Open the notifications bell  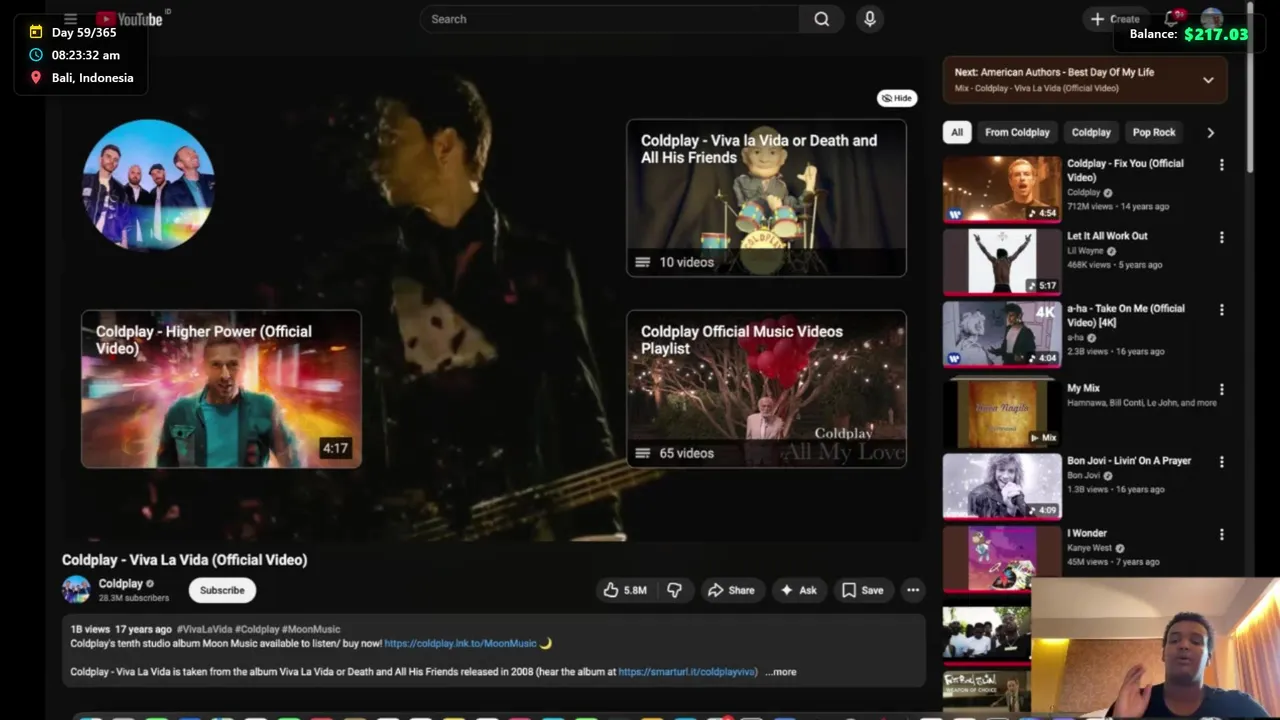pos(1172,19)
